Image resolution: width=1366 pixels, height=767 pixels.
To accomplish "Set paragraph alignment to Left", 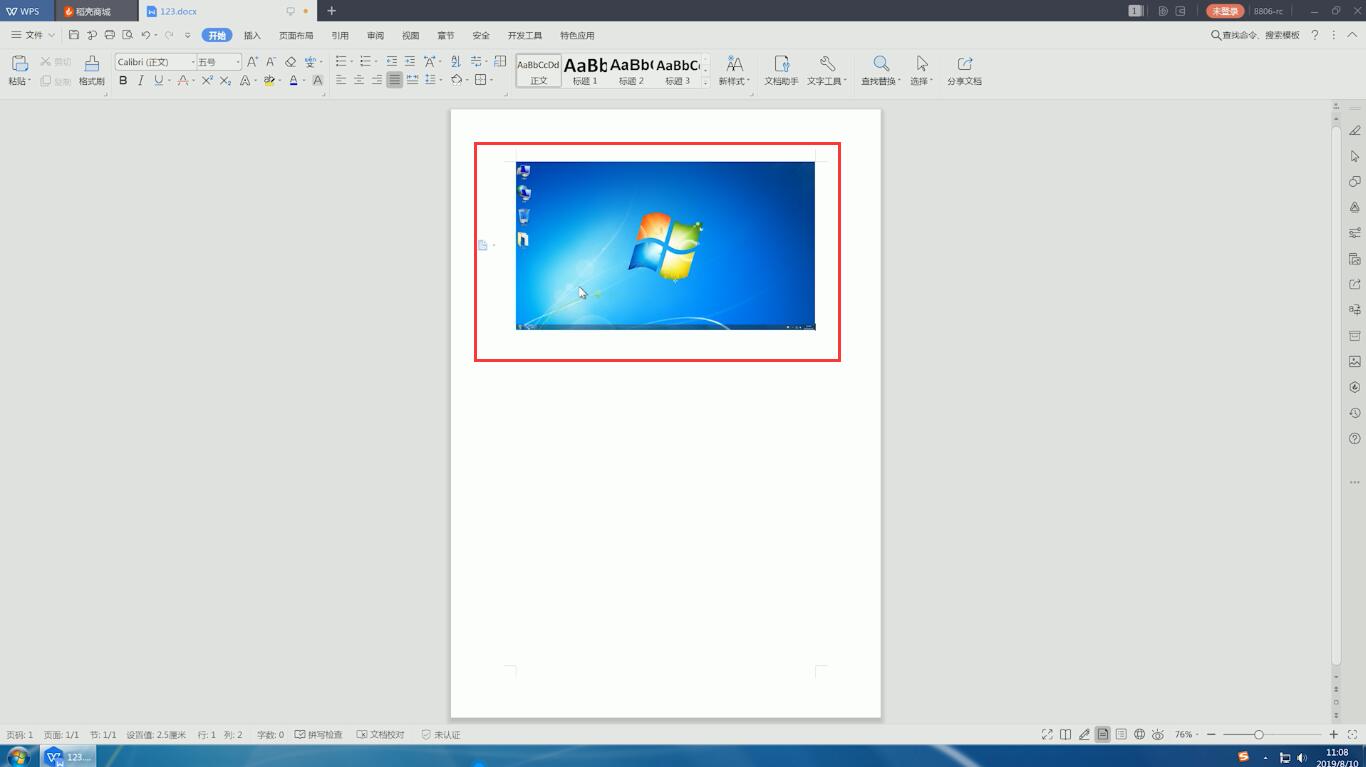I will [x=341, y=80].
